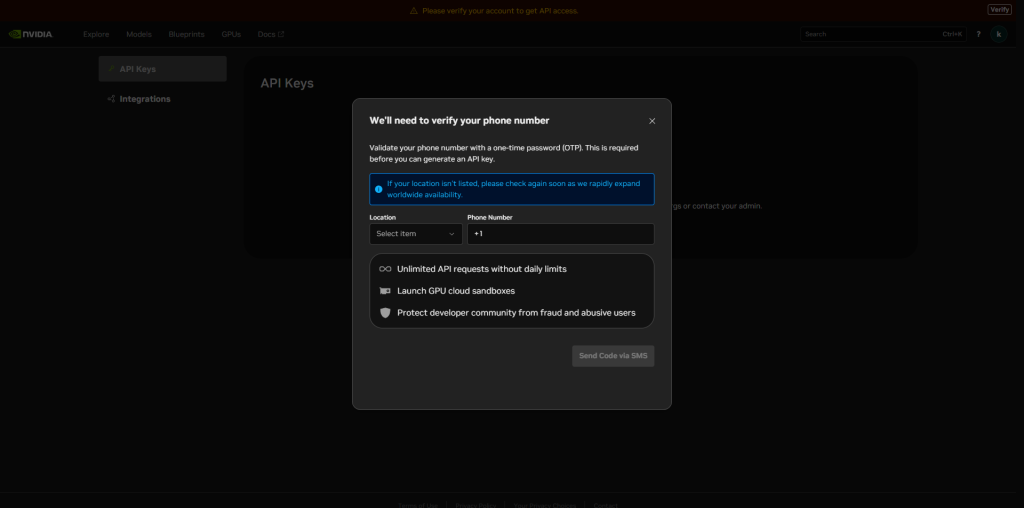Select API Keys in the sidebar
Image resolution: width=1024 pixels, height=508 pixels.
click(137, 69)
